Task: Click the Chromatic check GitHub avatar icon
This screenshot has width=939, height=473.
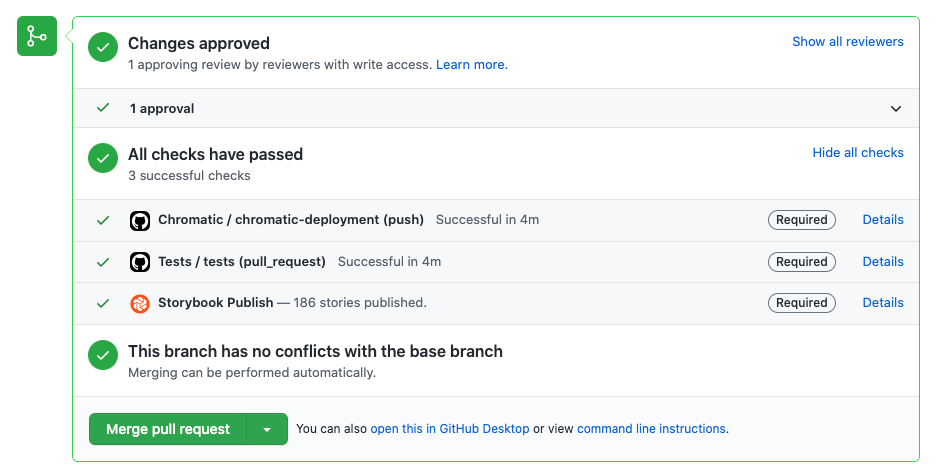Action: point(140,220)
